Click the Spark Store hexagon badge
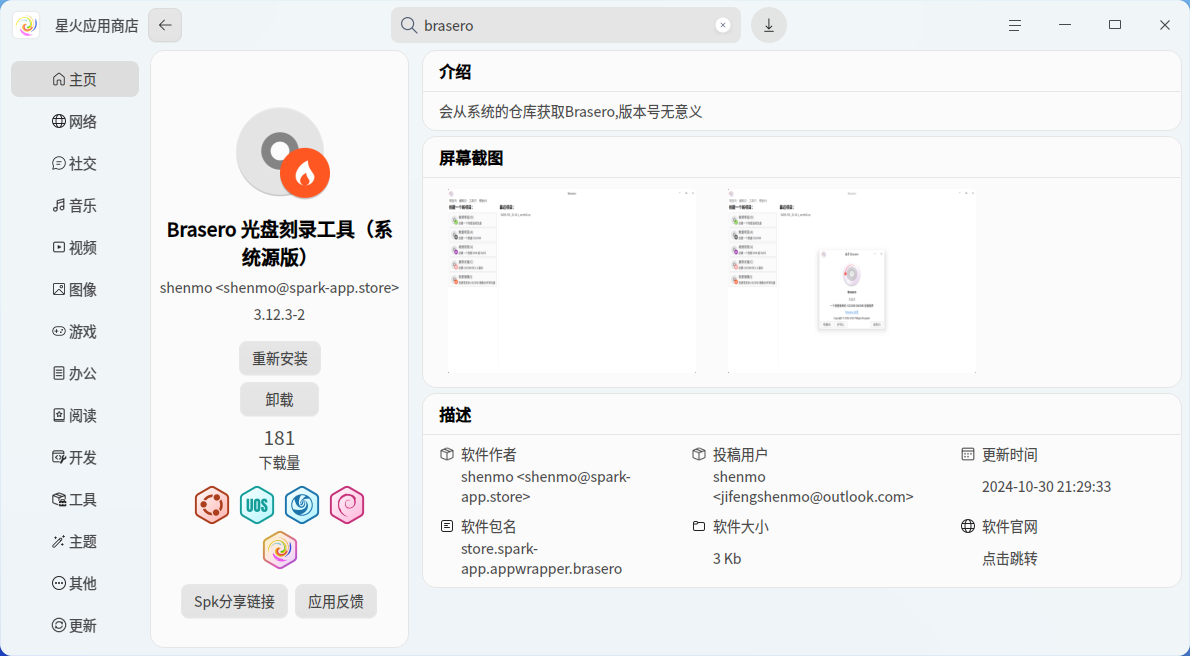This screenshot has width=1190, height=656. [280, 550]
